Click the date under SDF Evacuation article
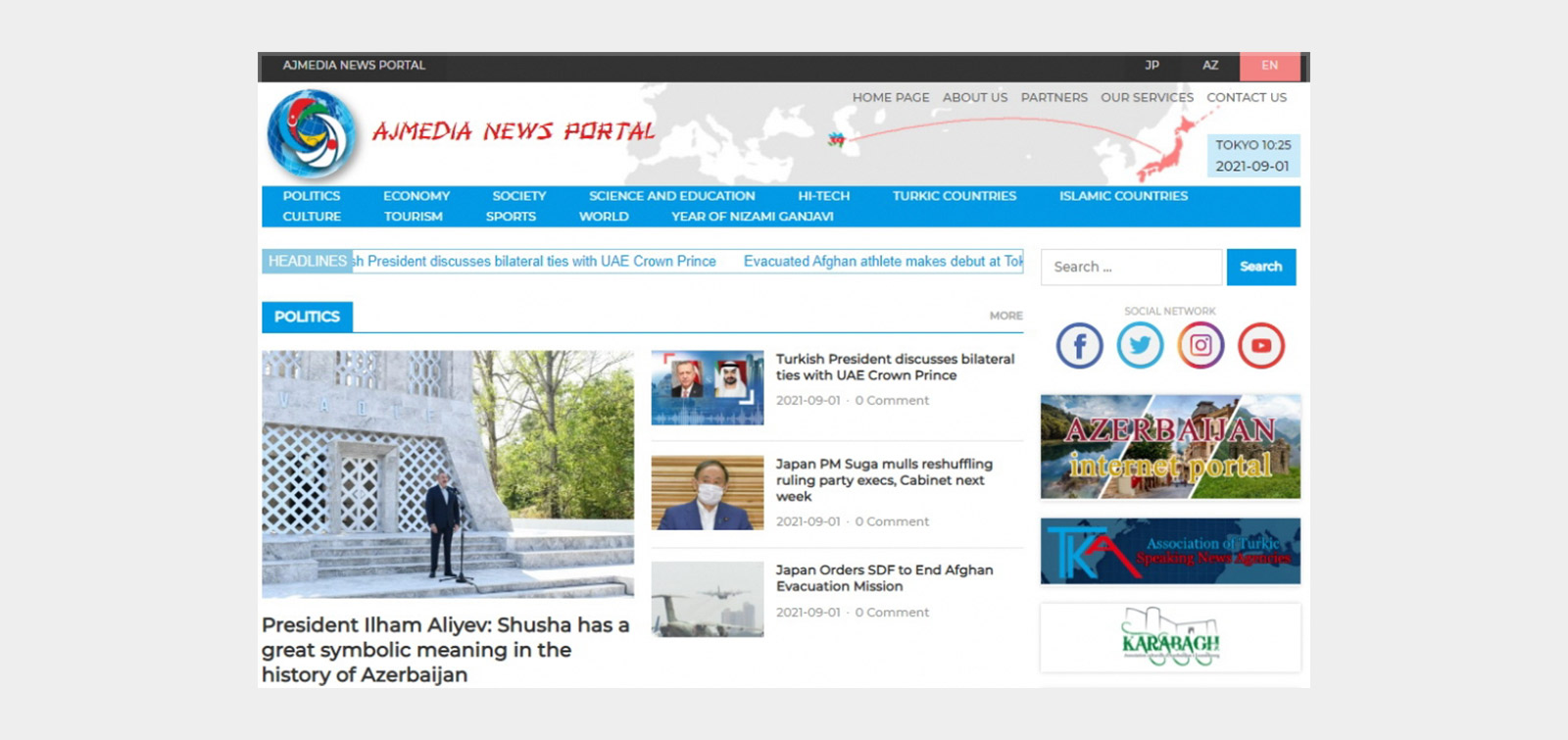The height and width of the screenshot is (740, 1568). coord(808,613)
